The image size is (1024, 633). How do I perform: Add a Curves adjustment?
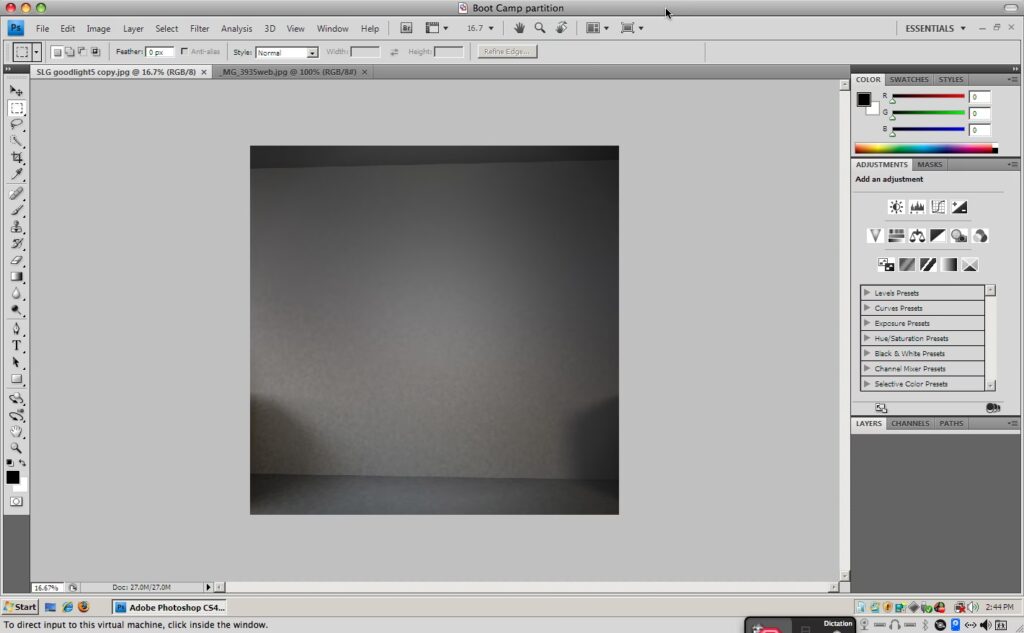point(938,207)
